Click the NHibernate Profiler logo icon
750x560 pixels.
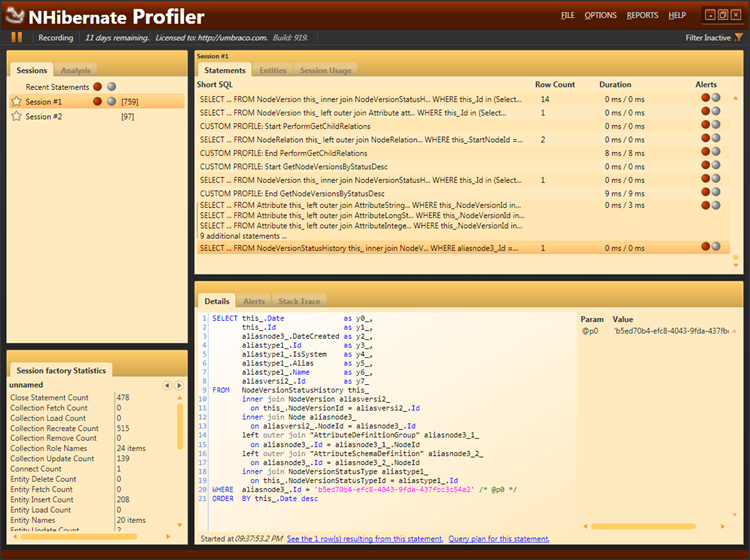coord(14,16)
